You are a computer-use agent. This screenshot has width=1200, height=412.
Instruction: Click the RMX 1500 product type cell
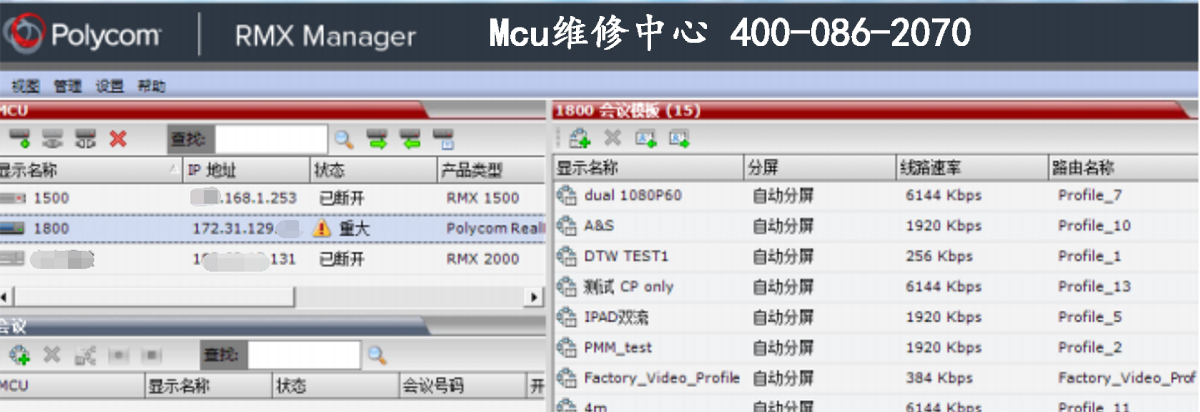click(483, 198)
